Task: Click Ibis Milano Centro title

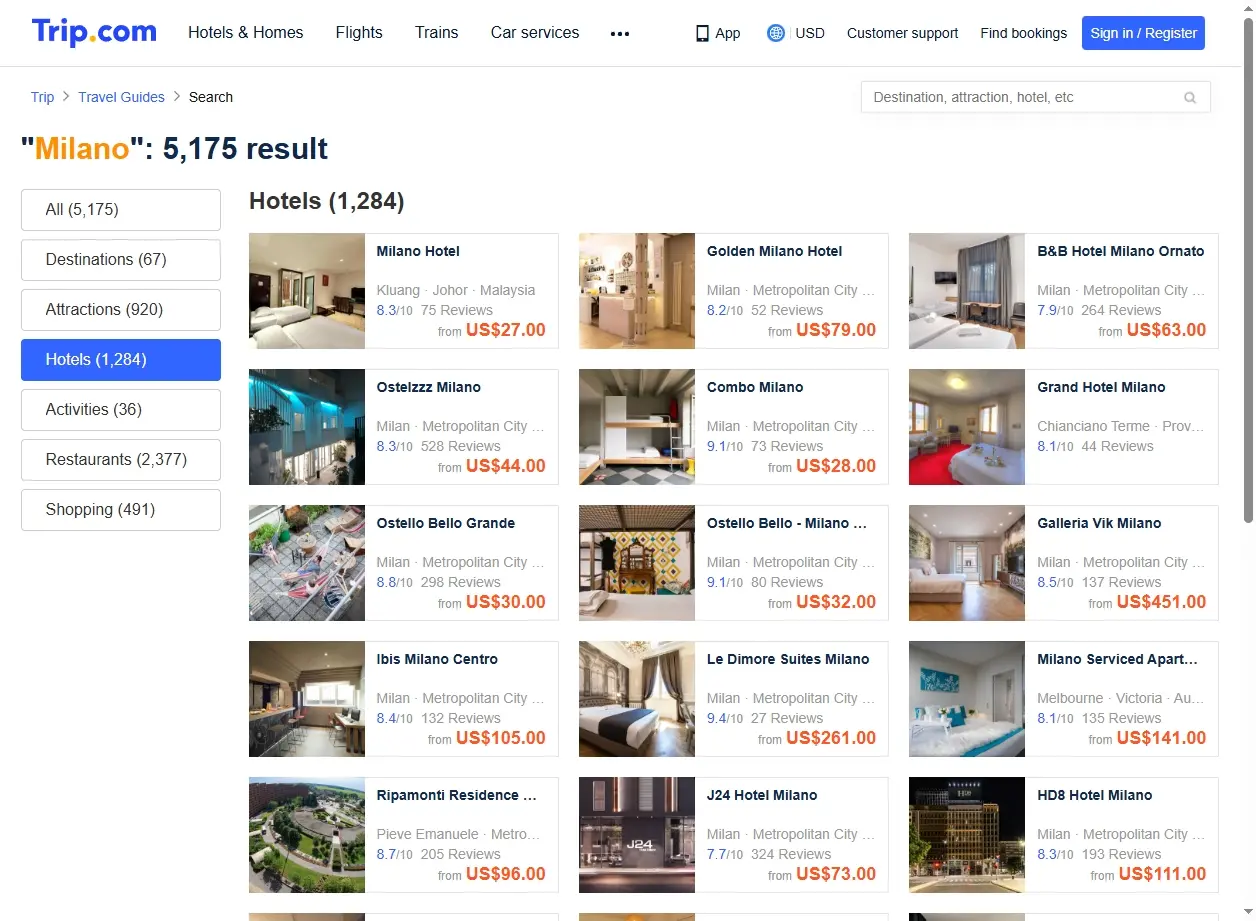Action: [x=436, y=659]
